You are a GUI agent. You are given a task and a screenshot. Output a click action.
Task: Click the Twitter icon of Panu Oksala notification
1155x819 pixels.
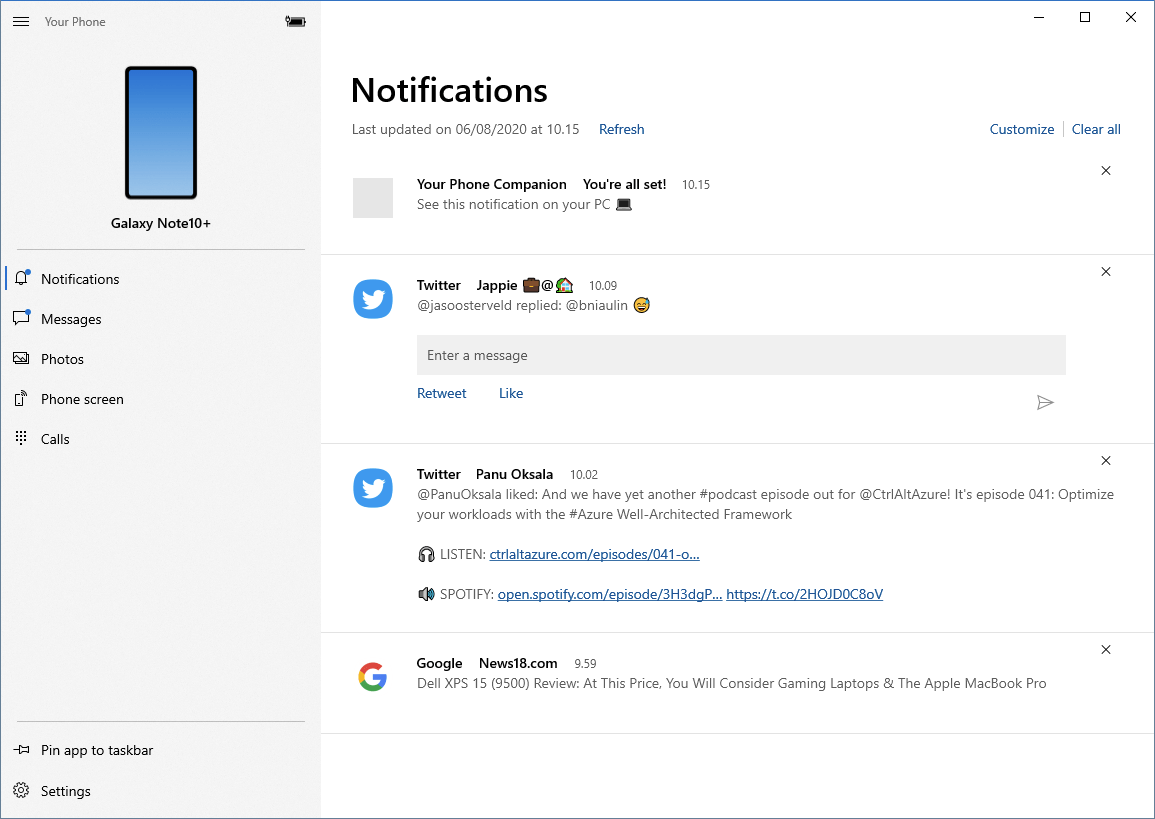(373, 488)
